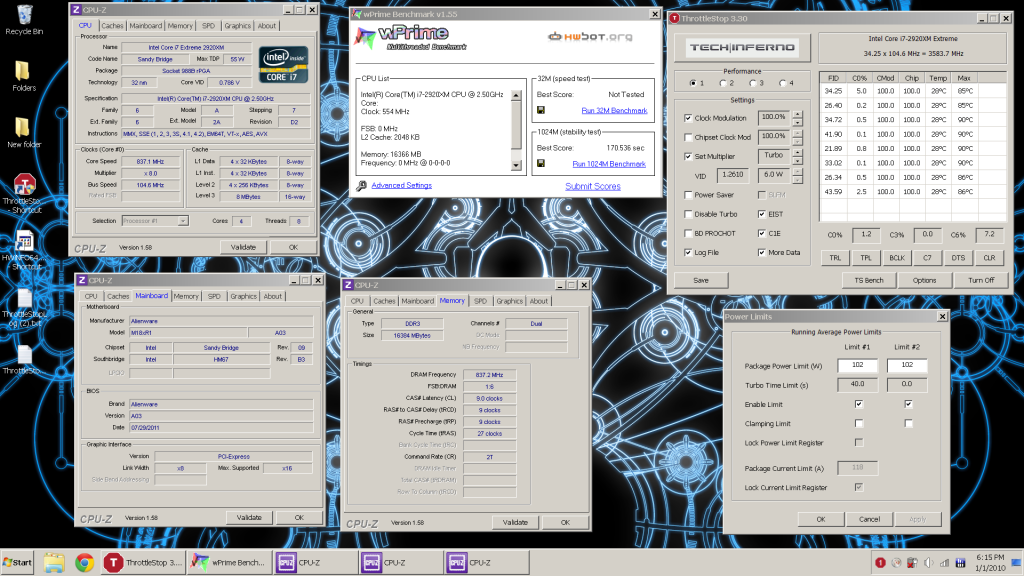Open the network signal bars tray icon
Viewport: 1024px width, 576px height.
tap(944, 563)
